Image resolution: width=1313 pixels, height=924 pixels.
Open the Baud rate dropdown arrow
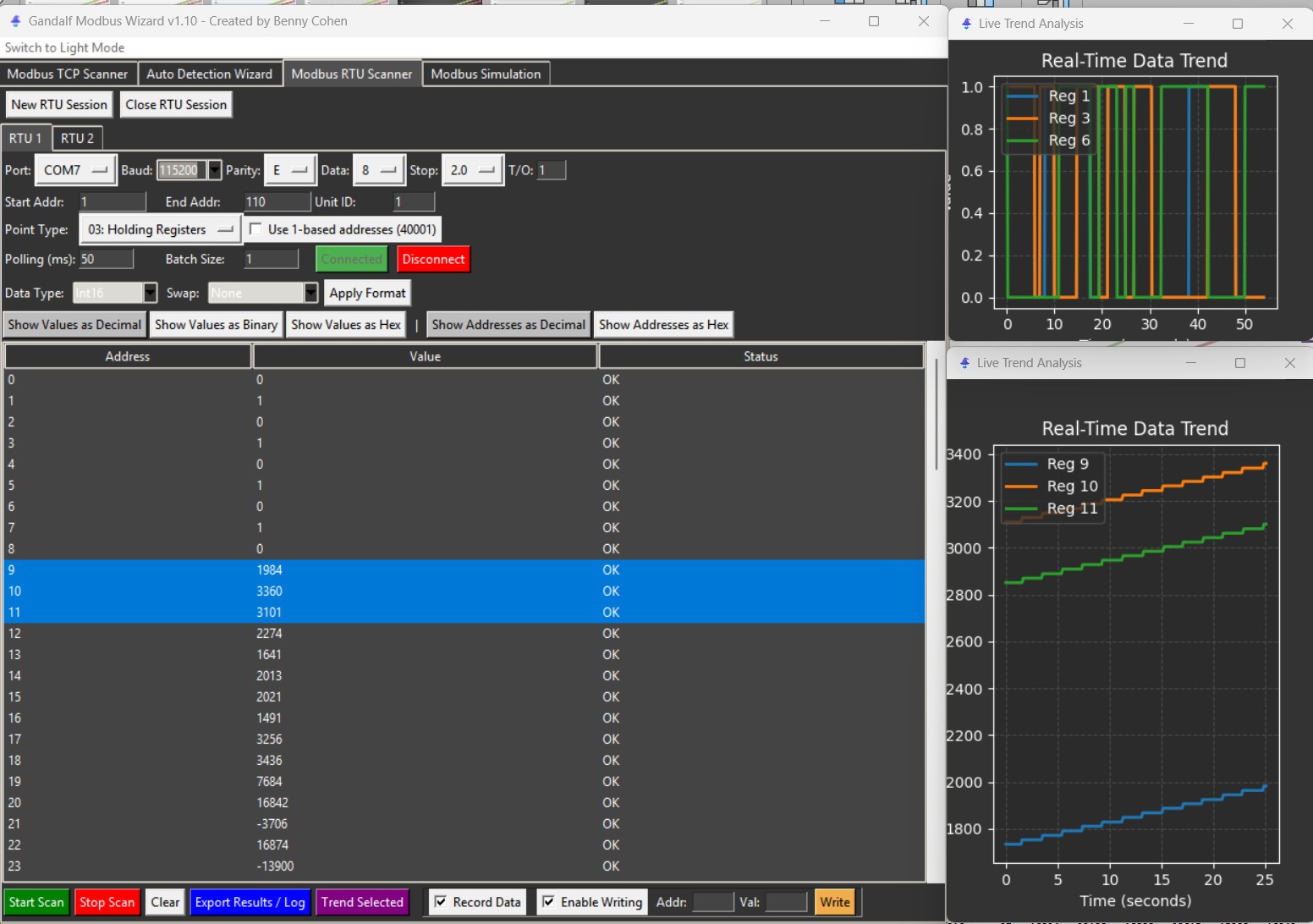(x=215, y=170)
